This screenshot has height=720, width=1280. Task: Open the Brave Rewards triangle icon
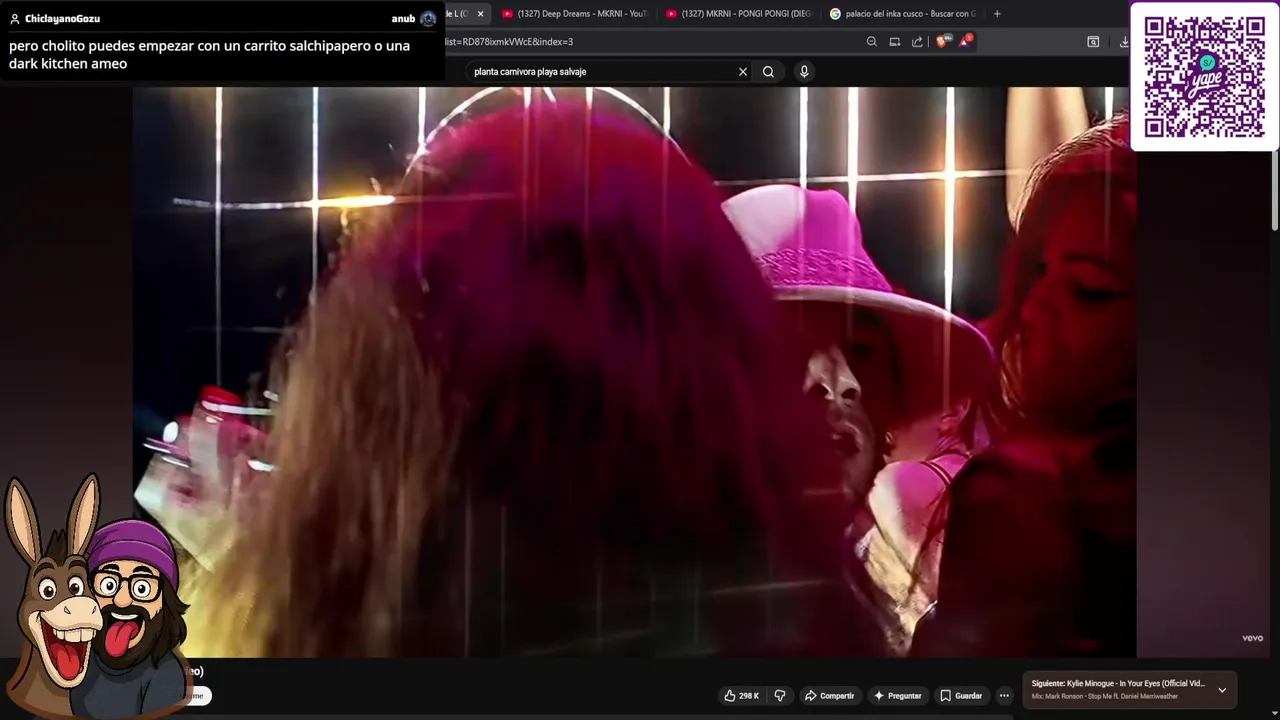click(965, 42)
